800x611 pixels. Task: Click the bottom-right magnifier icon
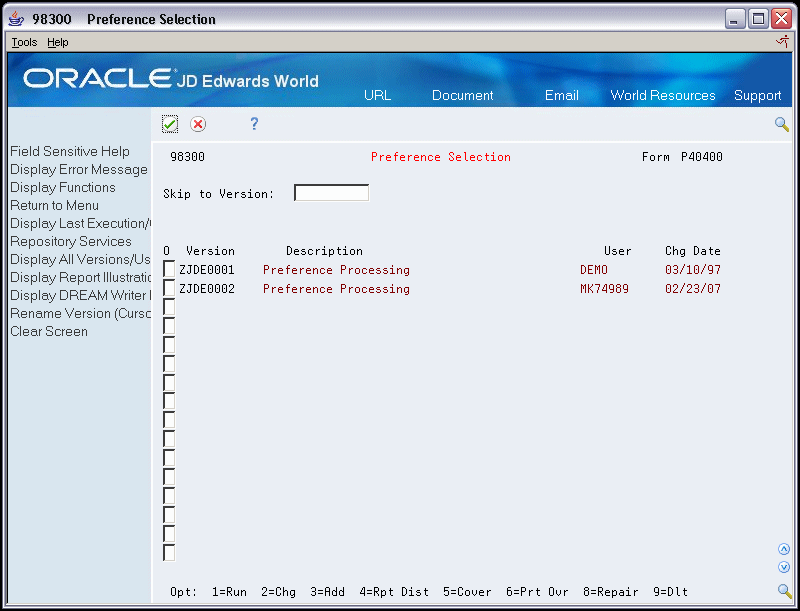point(784,591)
